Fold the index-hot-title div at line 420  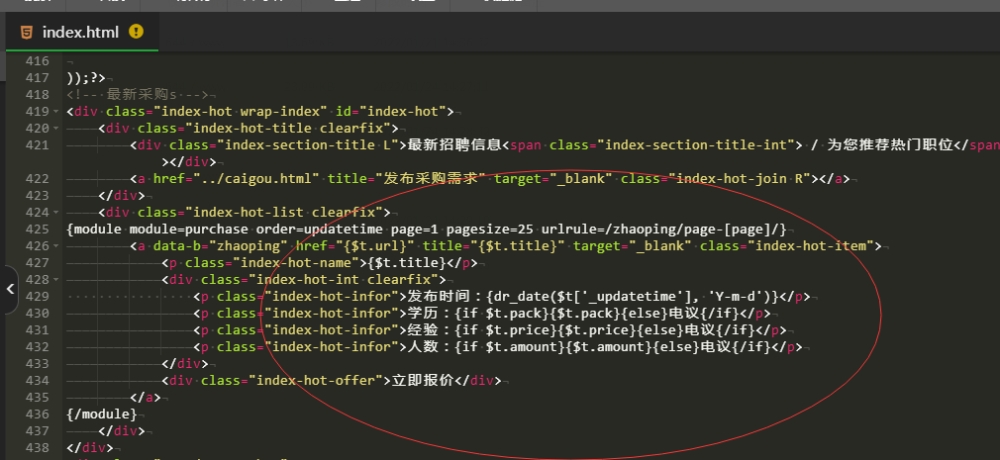pos(57,128)
